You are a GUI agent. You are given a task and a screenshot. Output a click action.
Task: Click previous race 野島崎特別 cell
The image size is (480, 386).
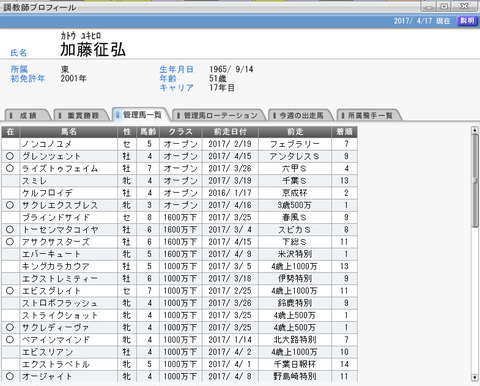(x=295, y=376)
